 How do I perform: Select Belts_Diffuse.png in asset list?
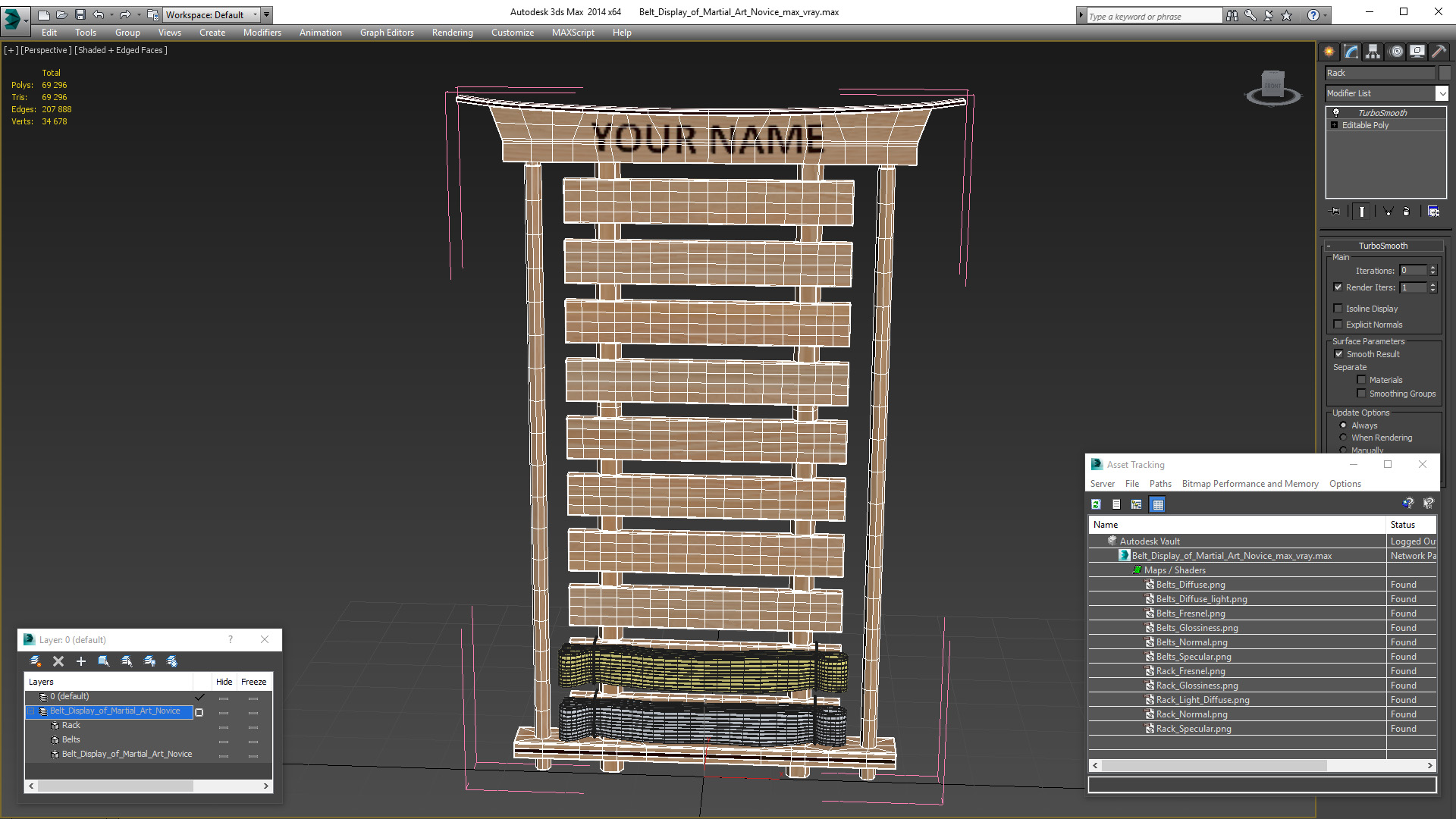(x=1190, y=585)
